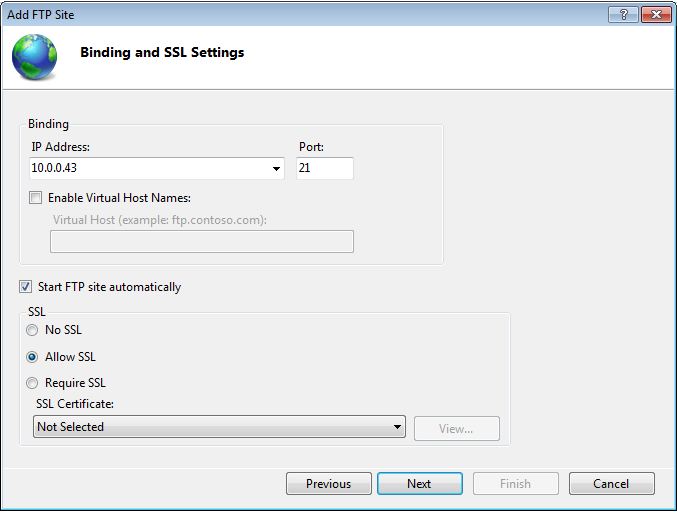This screenshot has width=677, height=513.
Task: Click the Port input field
Action: point(325,168)
